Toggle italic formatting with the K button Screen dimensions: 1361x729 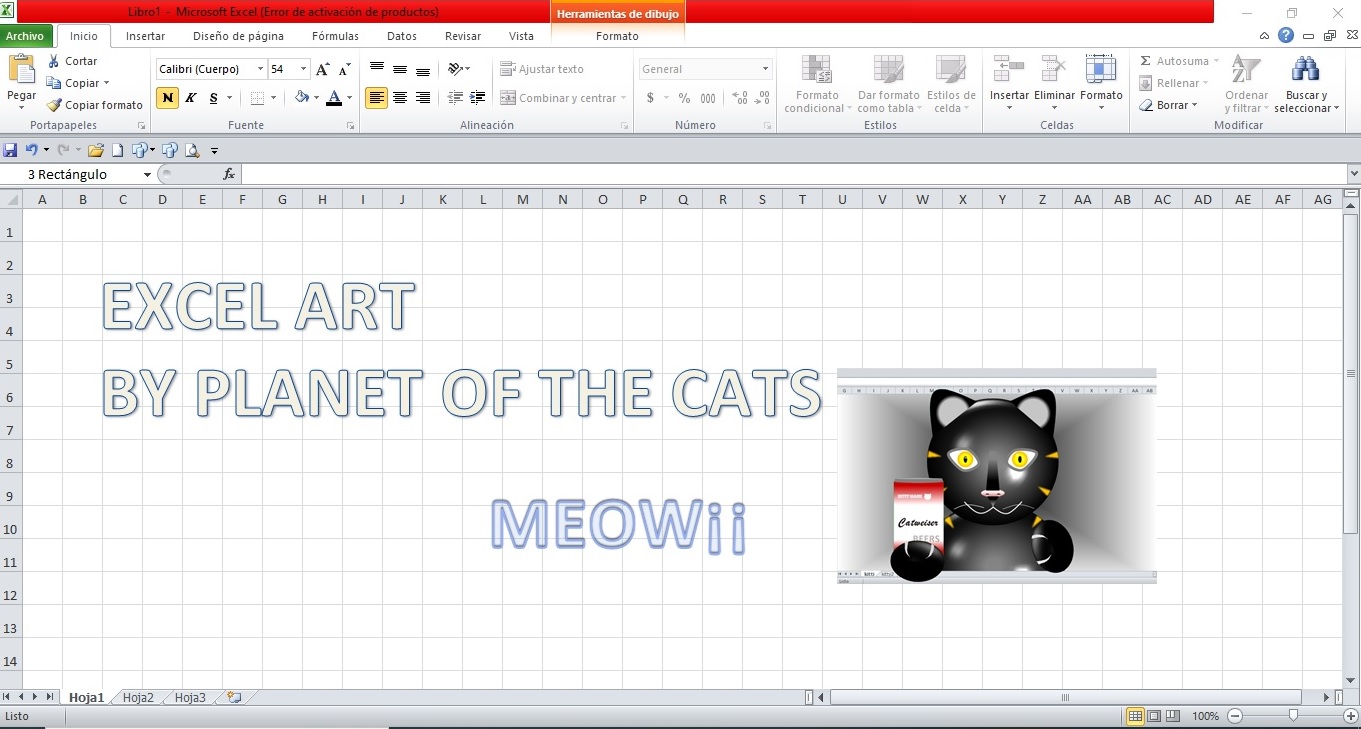pos(189,98)
